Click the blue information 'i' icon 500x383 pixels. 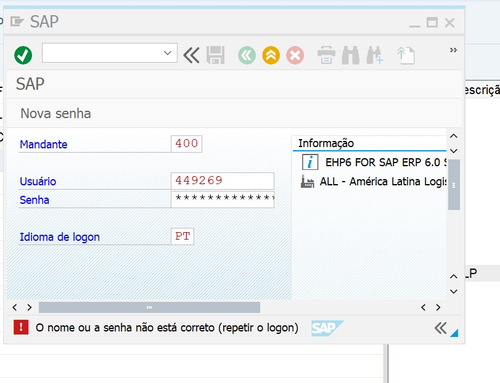[310, 163]
